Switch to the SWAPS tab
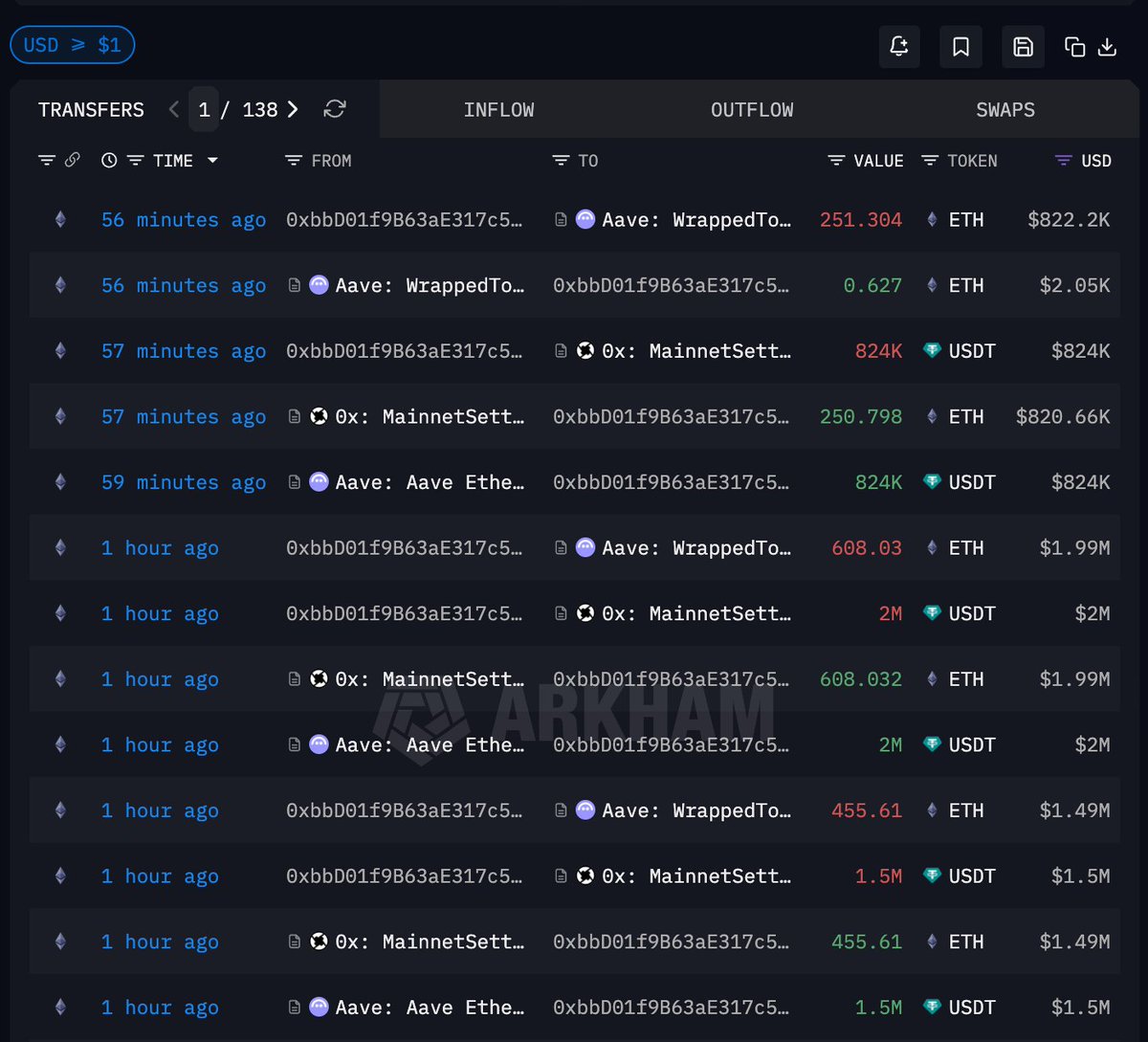The image size is (1148, 1042). pyautogui.click(x=1004, y=110)
